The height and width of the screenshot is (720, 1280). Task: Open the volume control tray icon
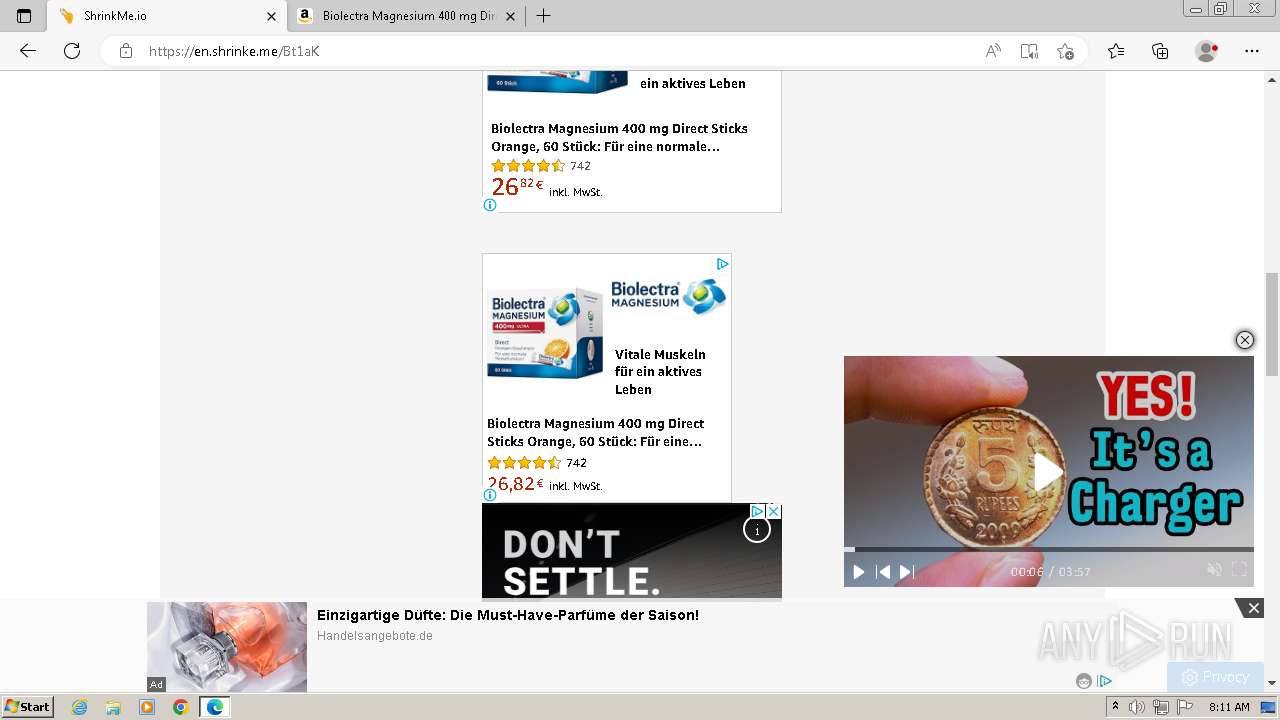(1137, 707)
